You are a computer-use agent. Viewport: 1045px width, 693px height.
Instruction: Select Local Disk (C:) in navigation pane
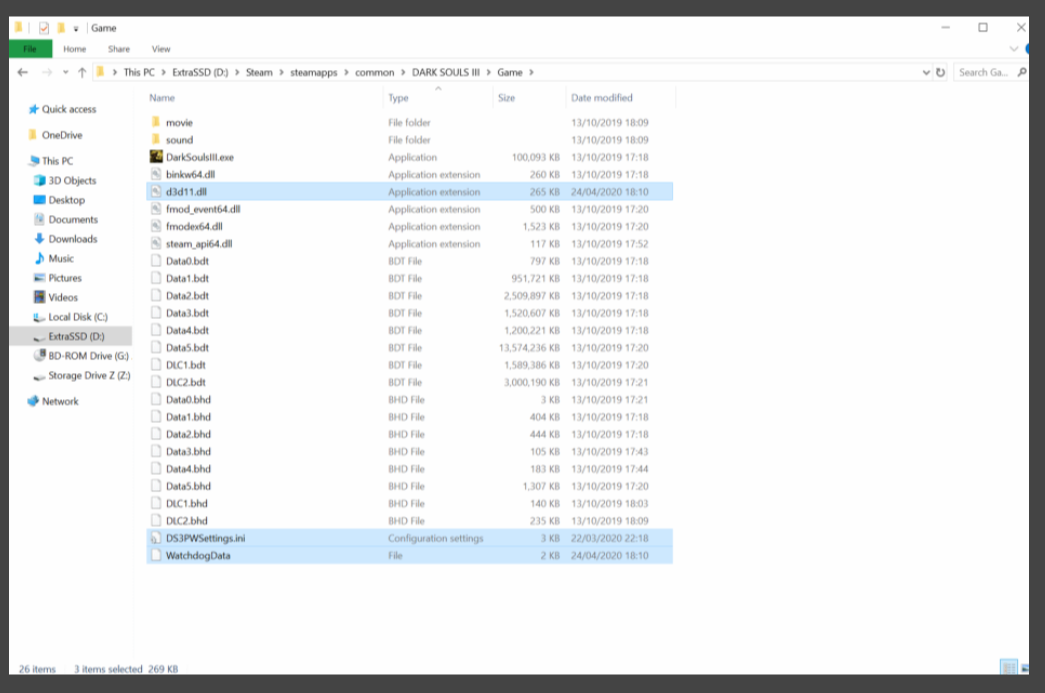pos(78,317)
